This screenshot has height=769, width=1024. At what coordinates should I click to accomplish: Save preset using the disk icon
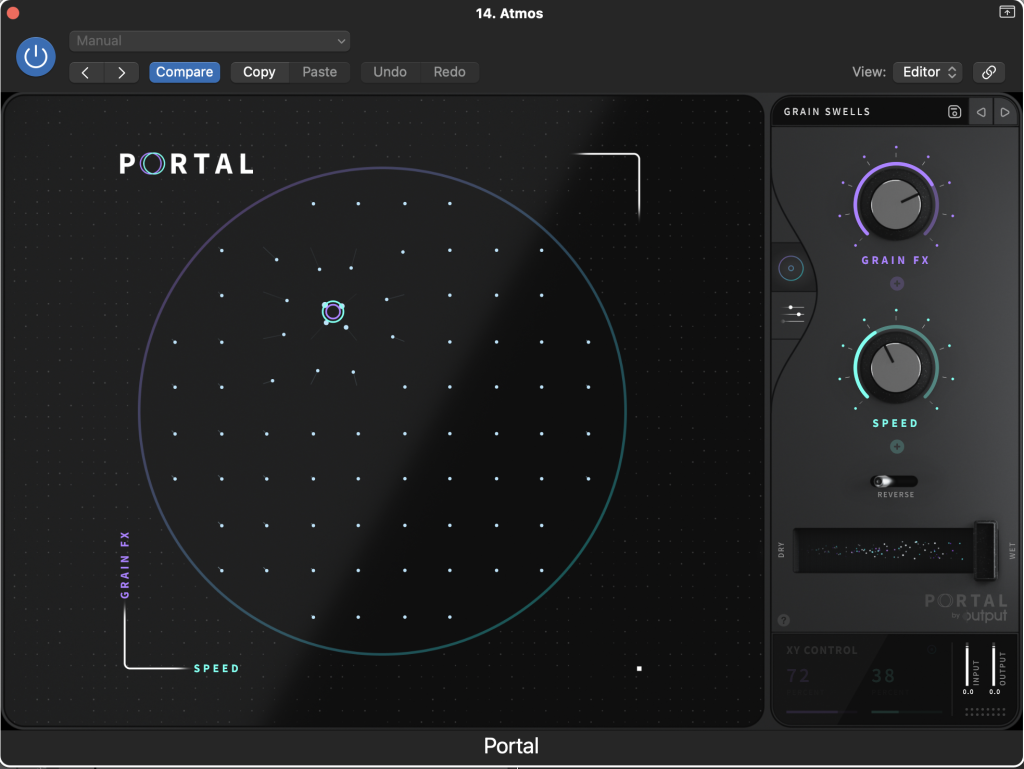pos(954,112)
